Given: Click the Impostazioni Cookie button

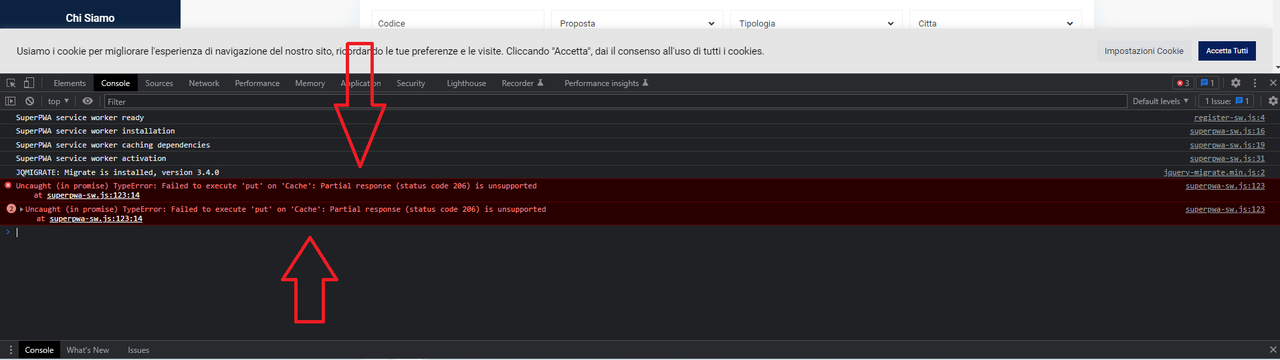Looking at the screenshot, I should tap(1144, 50).
